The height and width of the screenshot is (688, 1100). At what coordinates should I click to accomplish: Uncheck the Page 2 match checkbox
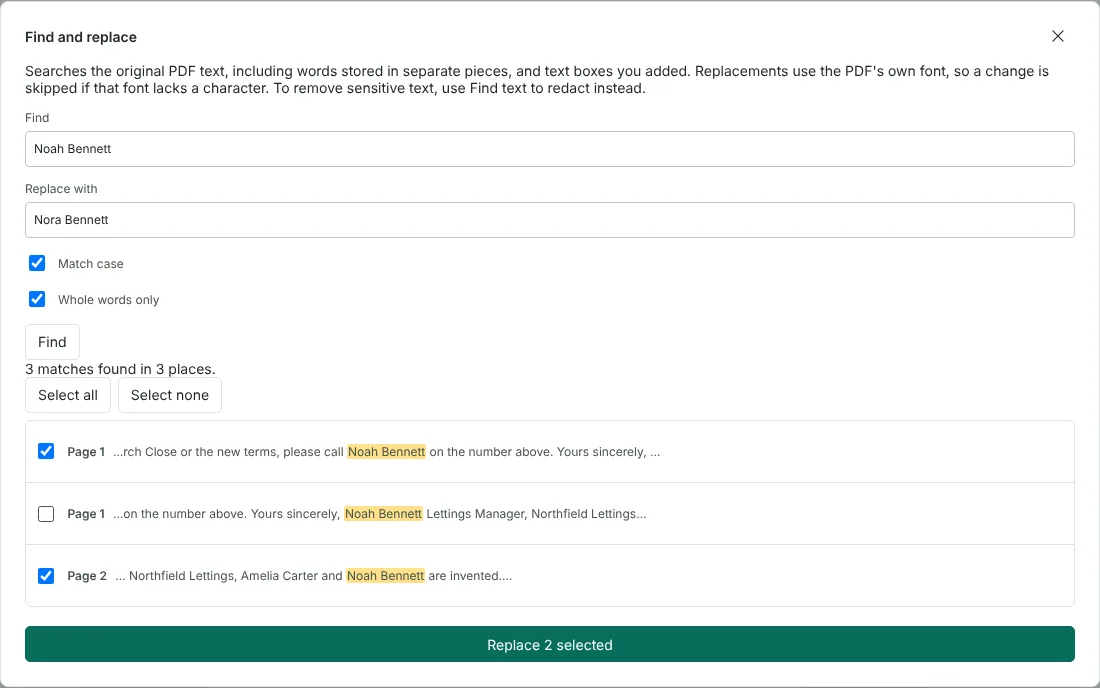(x=46, y=576)
